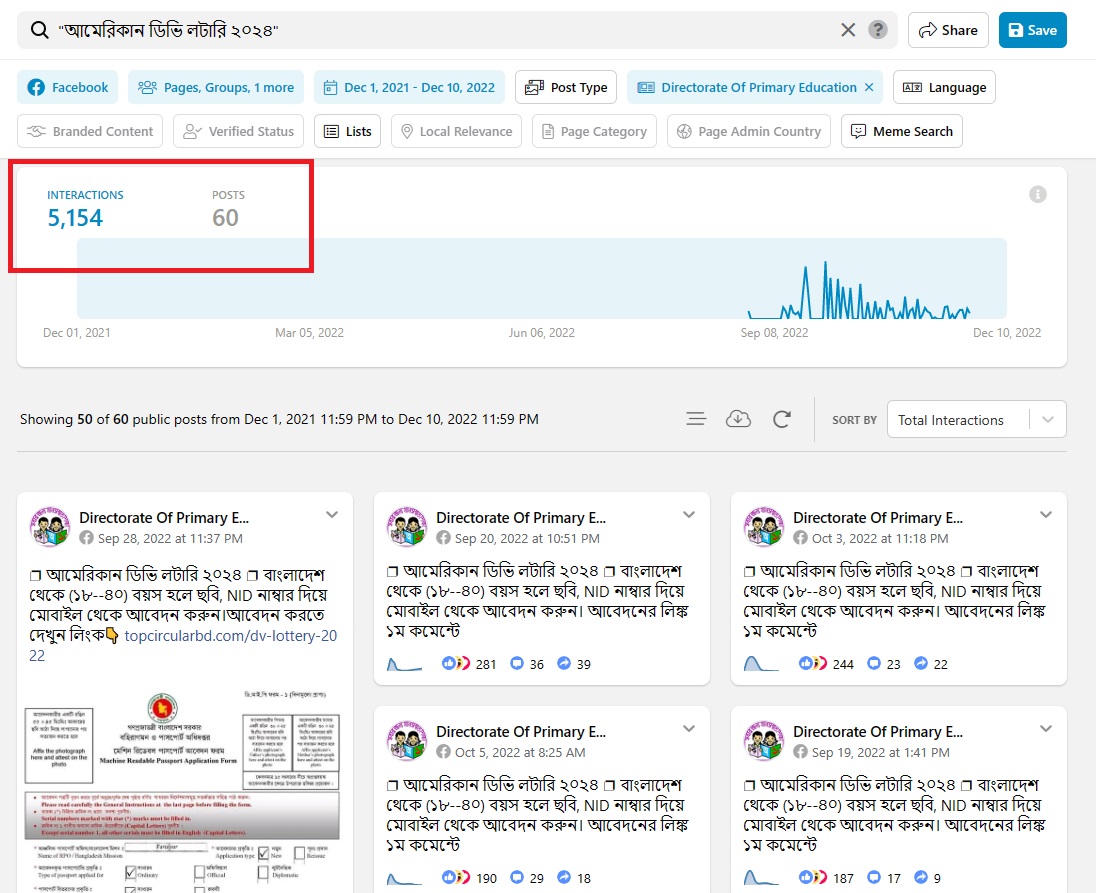
Task: Click comments icon with 23 count
Action: click(x=874, y=663)
